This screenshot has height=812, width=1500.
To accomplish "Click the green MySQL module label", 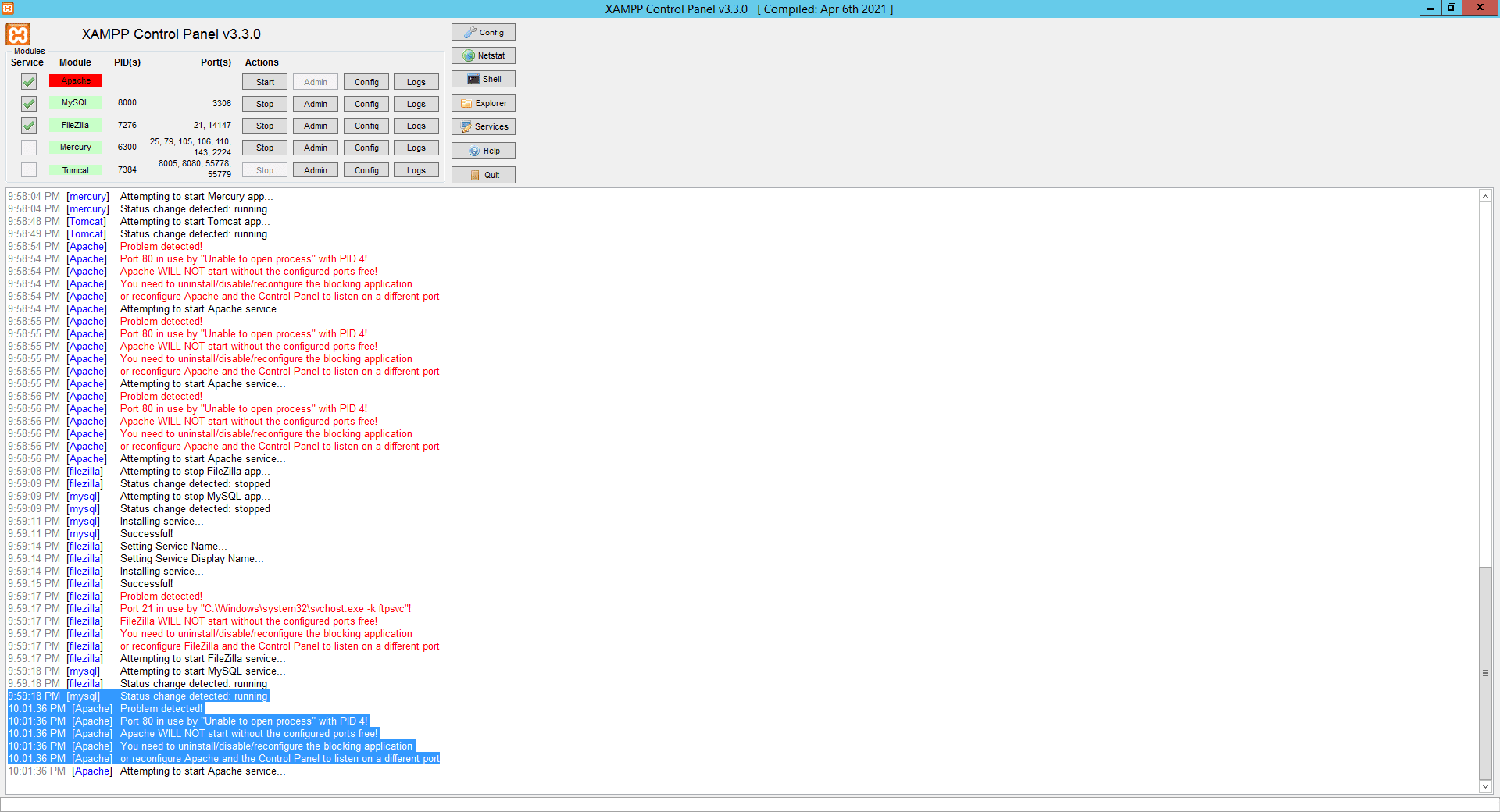I will 76,103.
